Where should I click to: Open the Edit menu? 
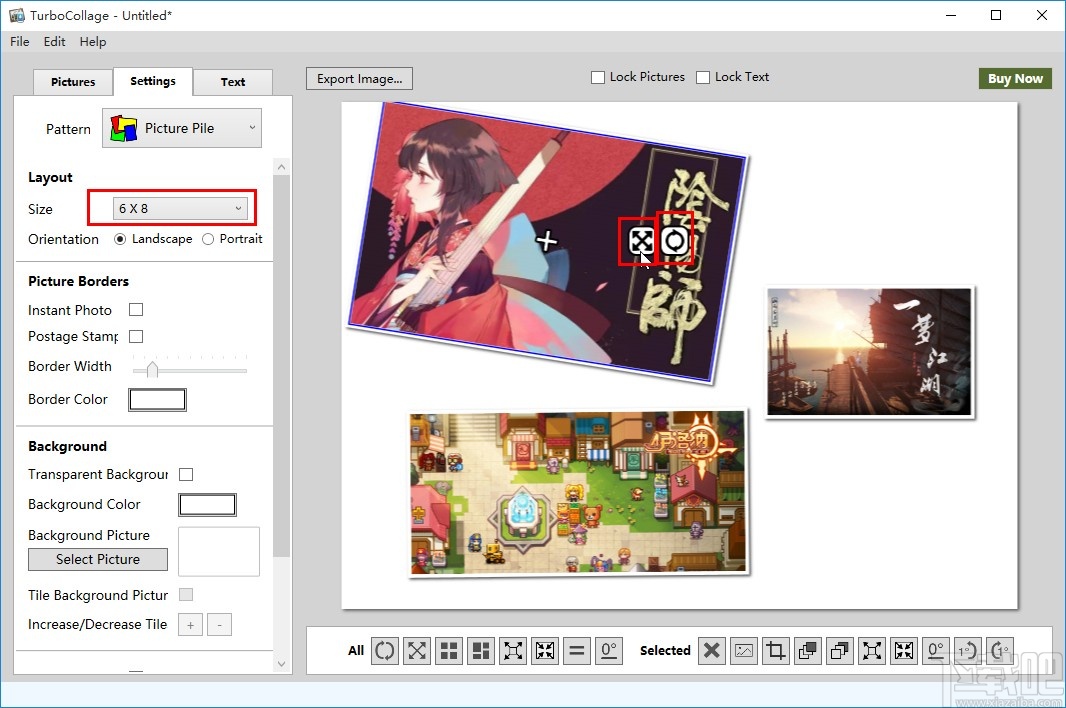pos(54,42)
